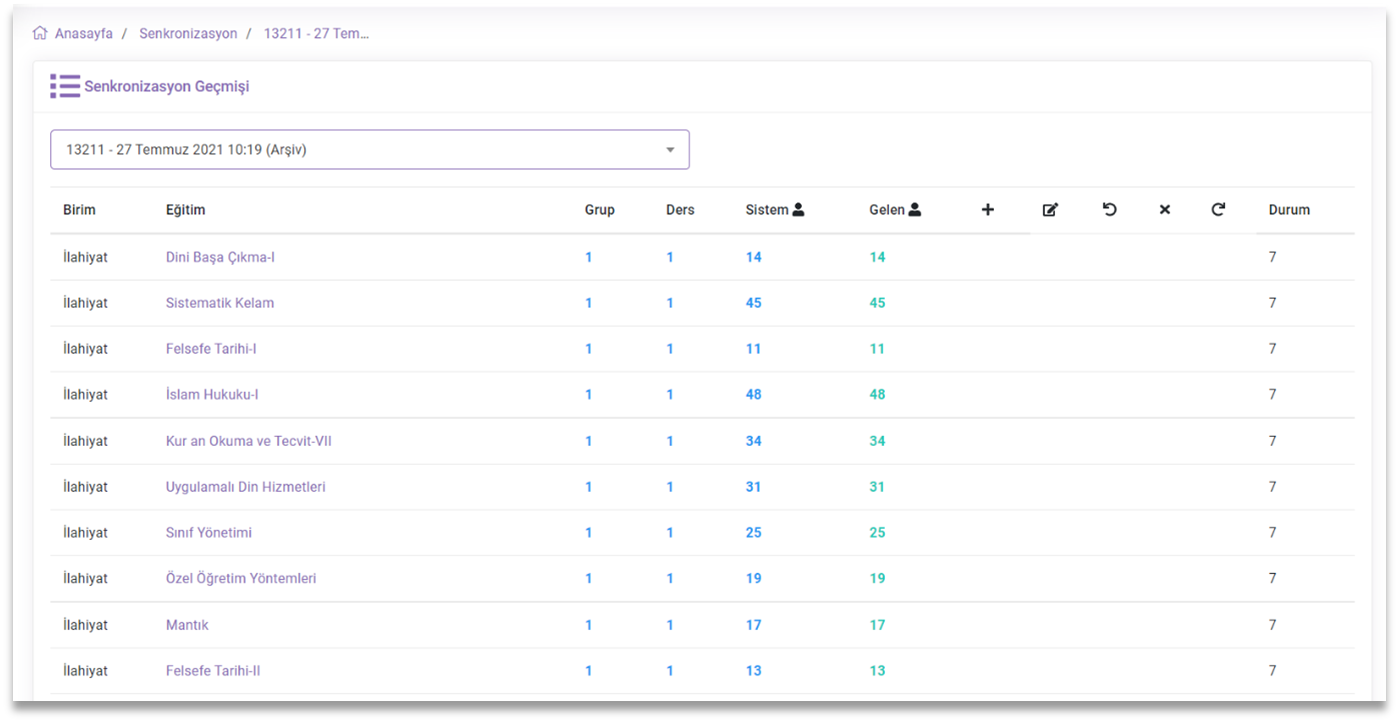This screenshot has width=1399, height=723.
Task: Select the İslam Hukuku-I course
Action: pos(212,395)
